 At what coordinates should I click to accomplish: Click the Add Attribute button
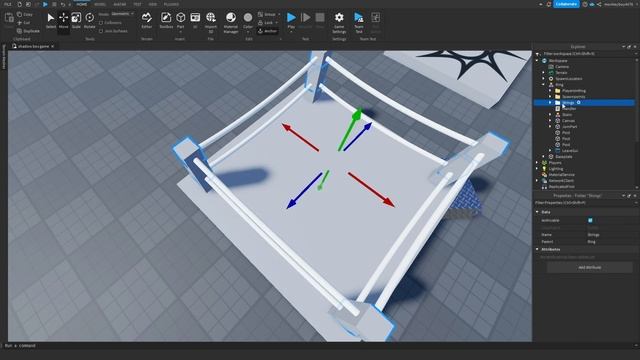pyautogui.click(x=589, y=267)
